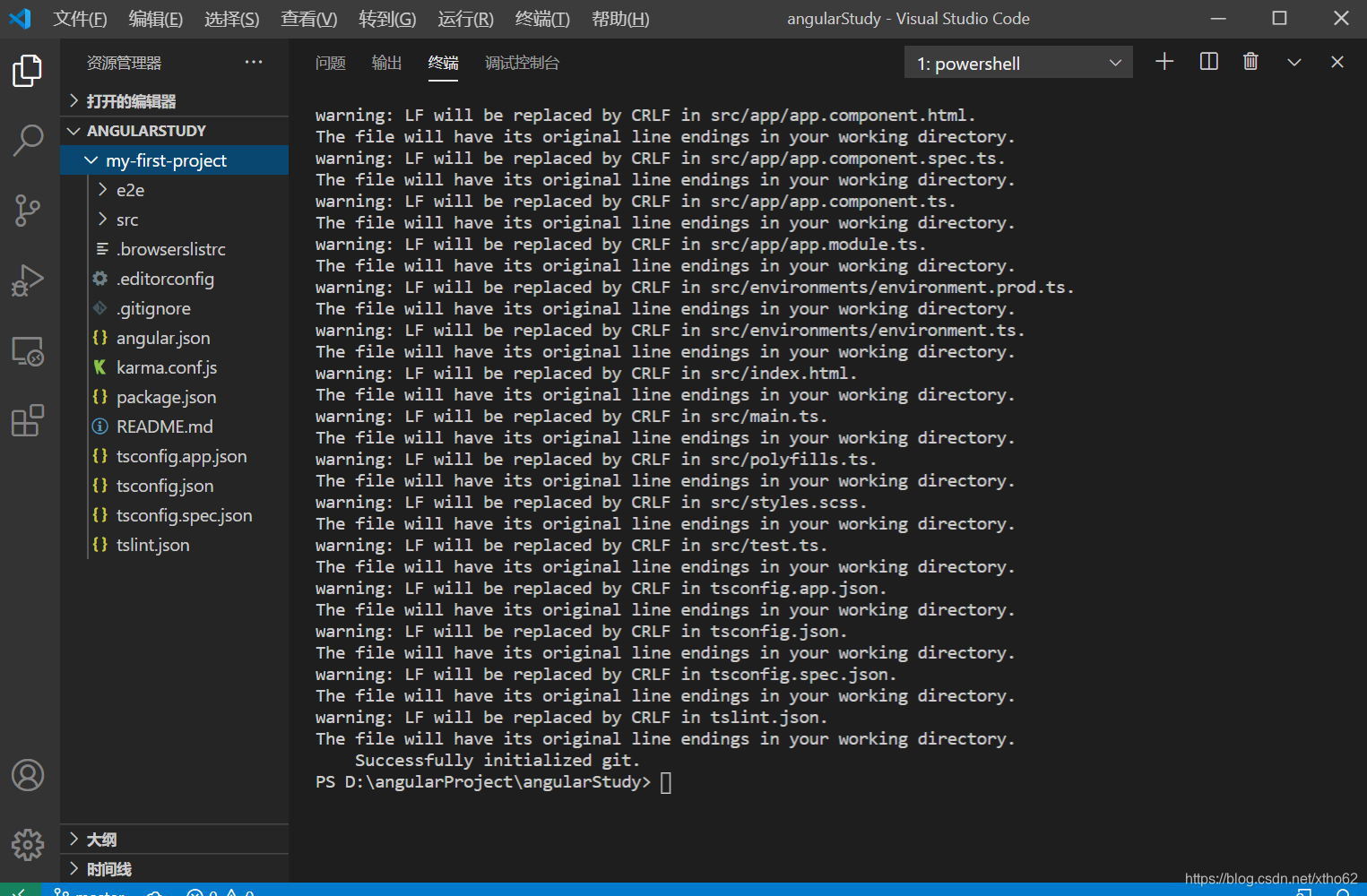Expand the 打开的编辑器 section

tap(174, 101)
